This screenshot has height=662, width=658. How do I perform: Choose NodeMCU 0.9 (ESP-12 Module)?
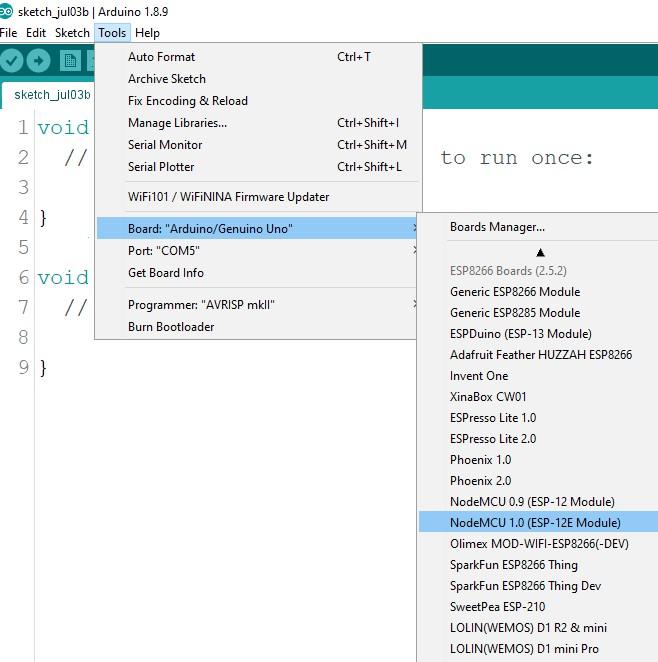(538, 502)
